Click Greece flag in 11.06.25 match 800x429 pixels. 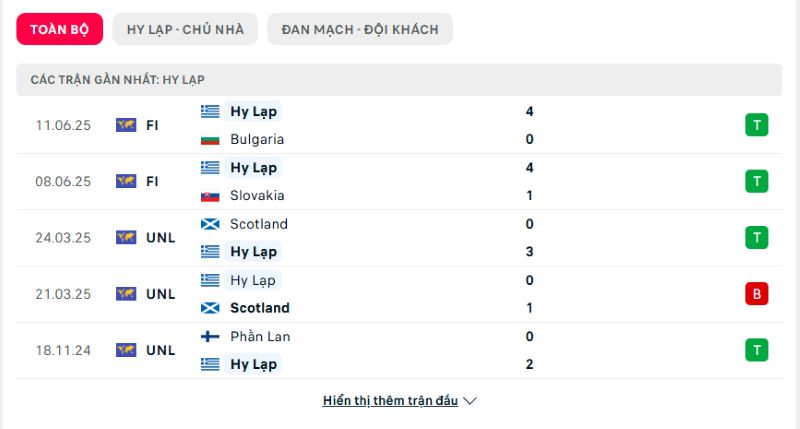coord(210,112)
